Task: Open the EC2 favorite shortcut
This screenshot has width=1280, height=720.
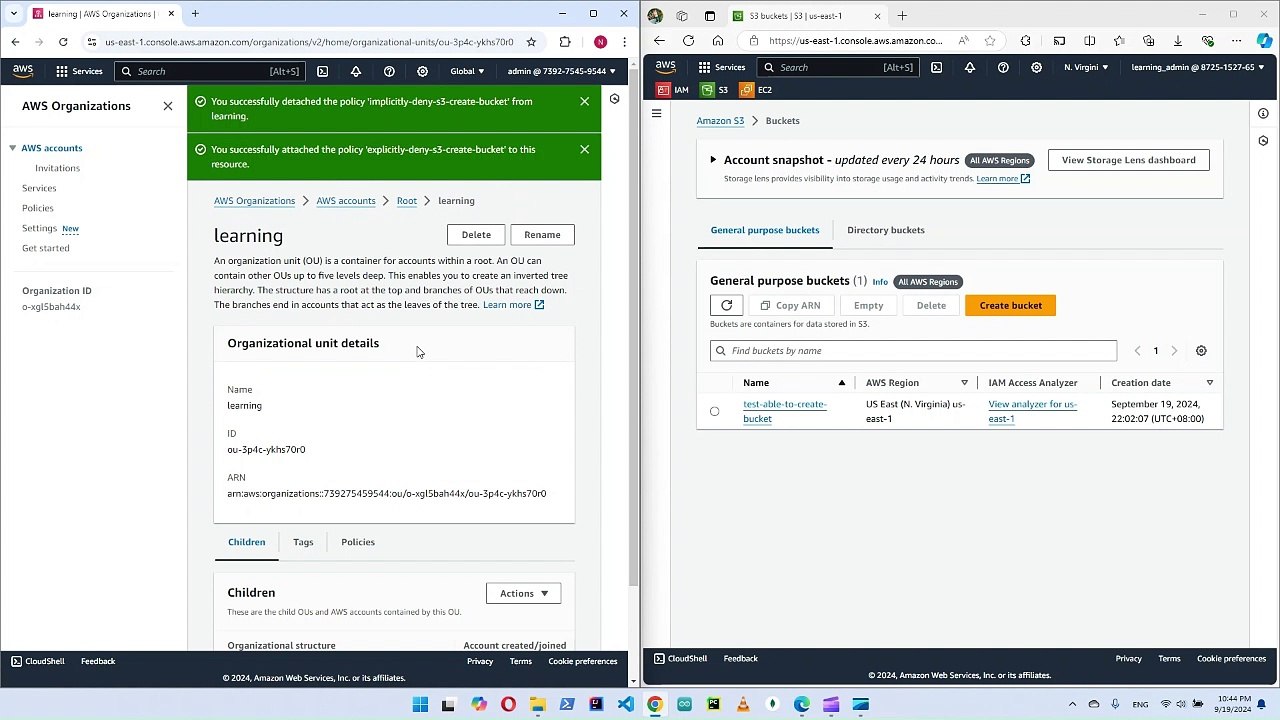Action: click(x=756, y=90)
